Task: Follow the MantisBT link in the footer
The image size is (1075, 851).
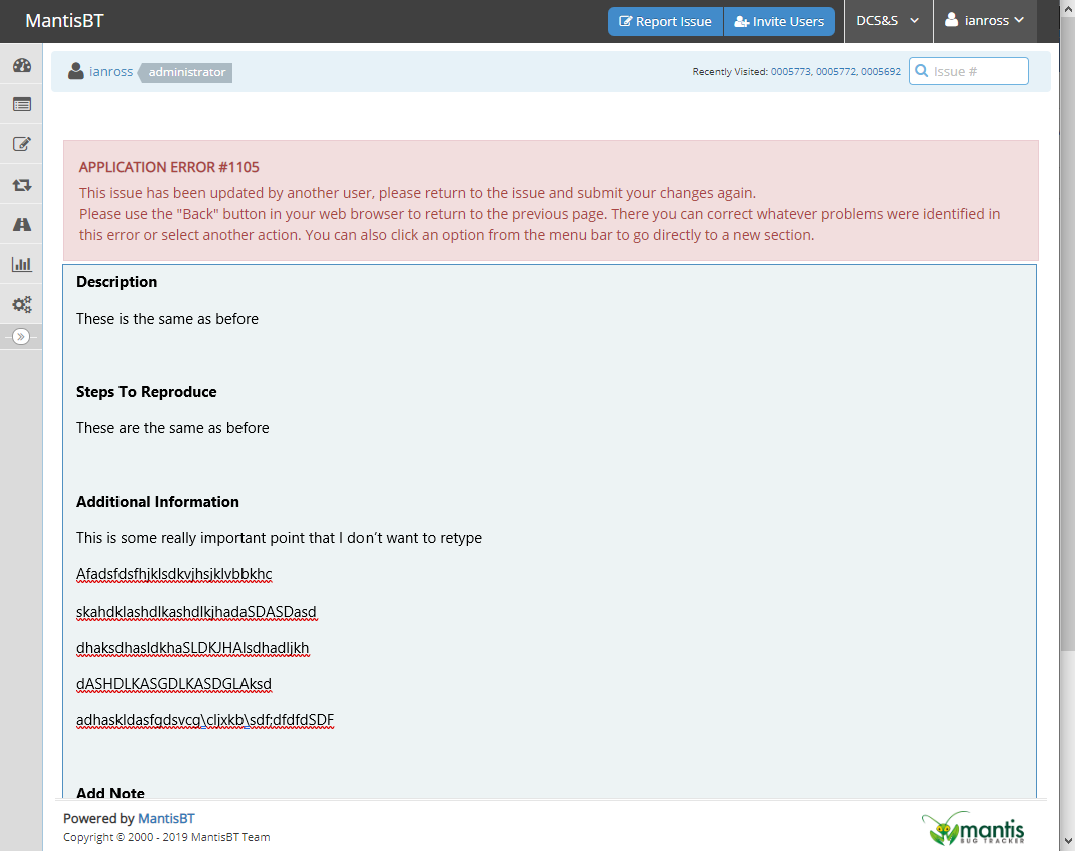Action: pos(166,818)
